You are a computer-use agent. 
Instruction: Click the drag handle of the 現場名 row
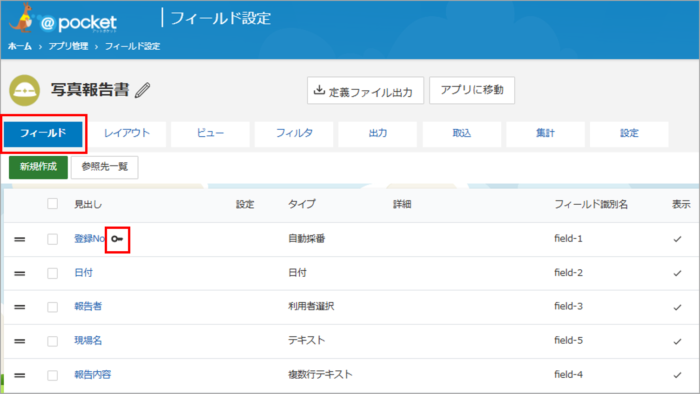coord(20,341)
